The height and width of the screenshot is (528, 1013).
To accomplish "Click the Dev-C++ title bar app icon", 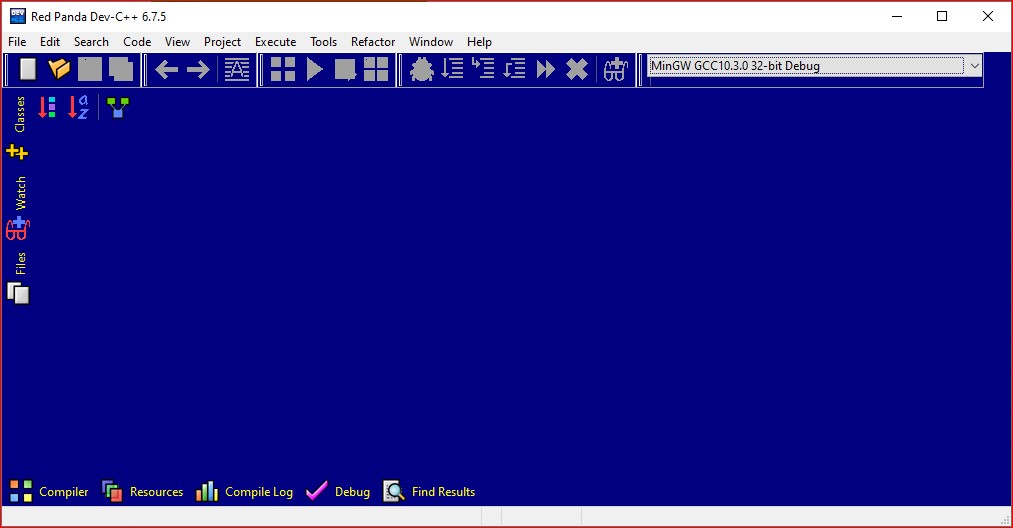I will coord(17,16).
